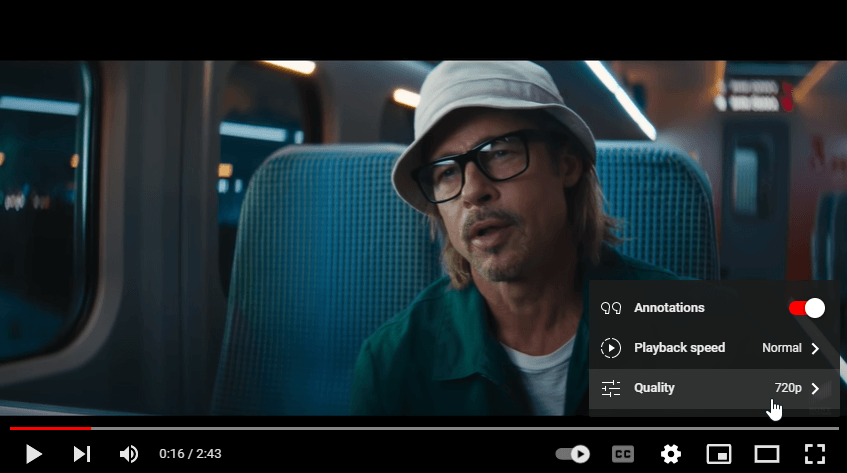Enter full screen mode
This screenshot has width=847, height=473.
click(x=815, y=454)
